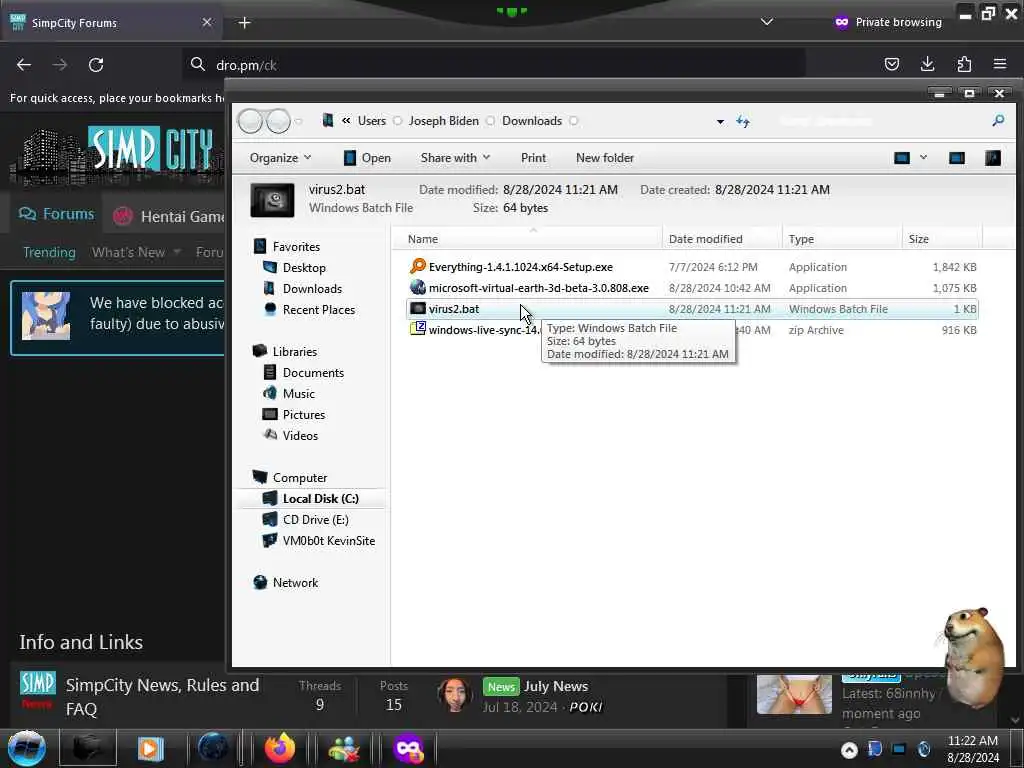The image size is (1024, 768).
Task: Open view options dropdown arrow
Action: pos(923,157)
